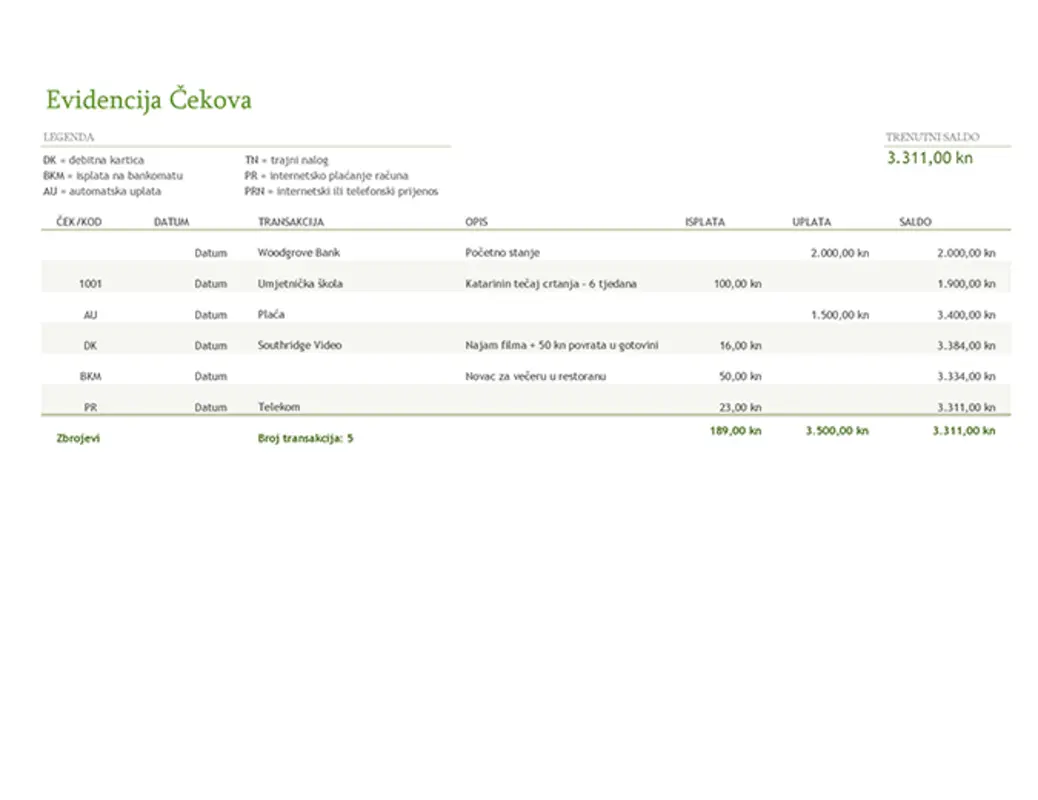Viewport: 1038px width, 800px height.
Task: Select the Telekom transaction cell
Action: click(x=279, y=408)
